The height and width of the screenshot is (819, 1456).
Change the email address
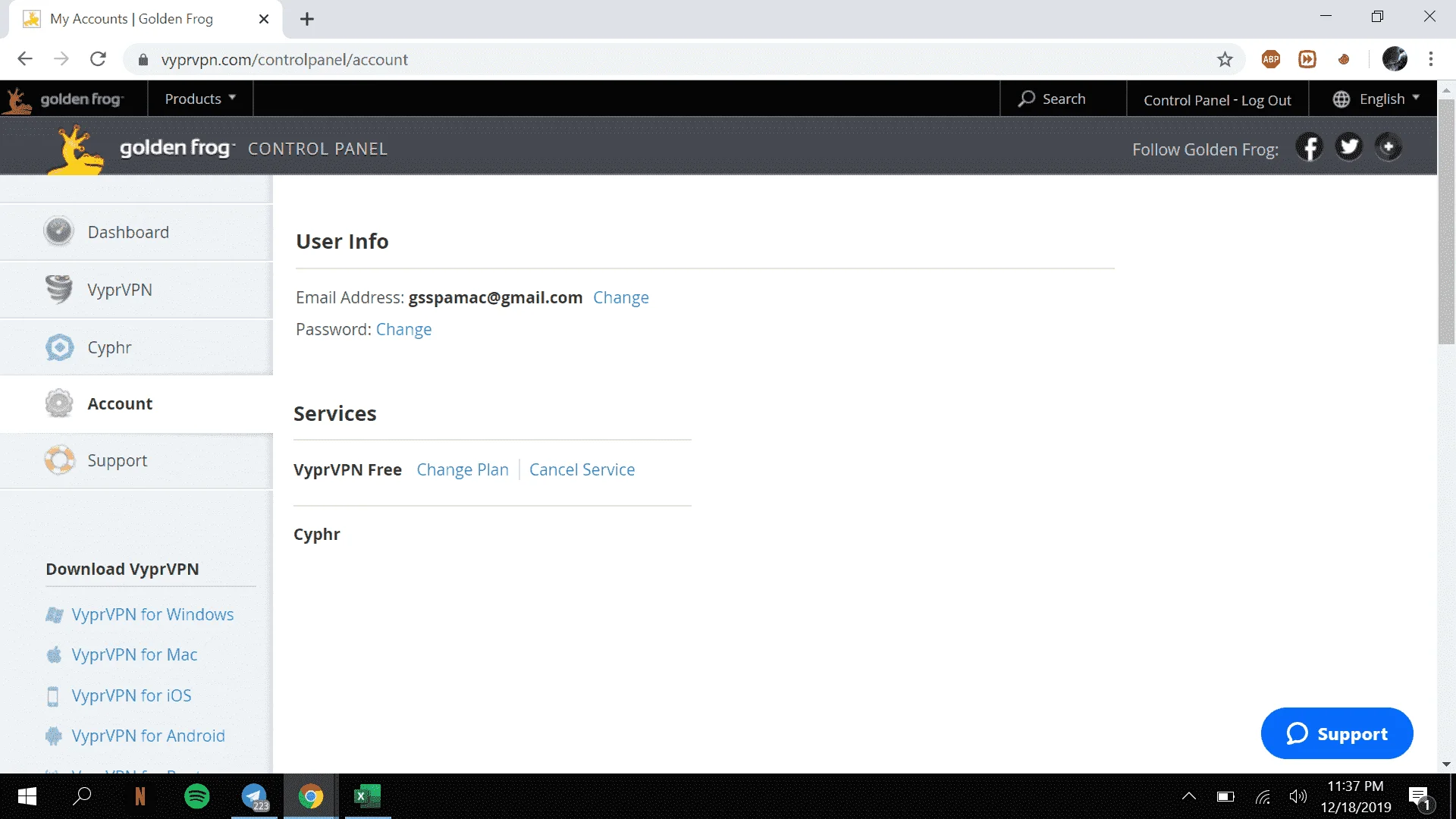[620, 297]
